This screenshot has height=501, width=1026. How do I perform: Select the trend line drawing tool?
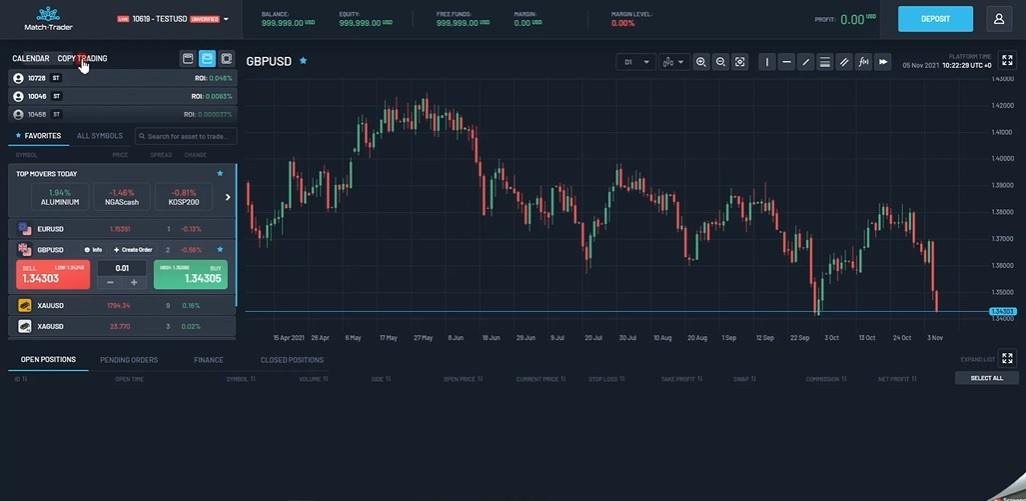click(x=806, y=62)
